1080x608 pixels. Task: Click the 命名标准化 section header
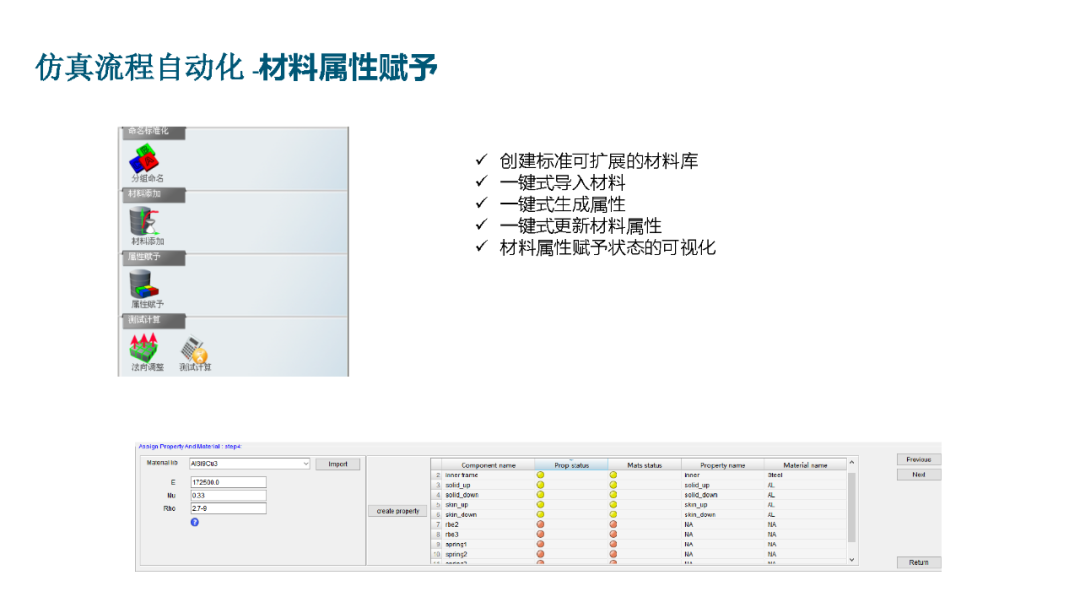pos(152,132)
